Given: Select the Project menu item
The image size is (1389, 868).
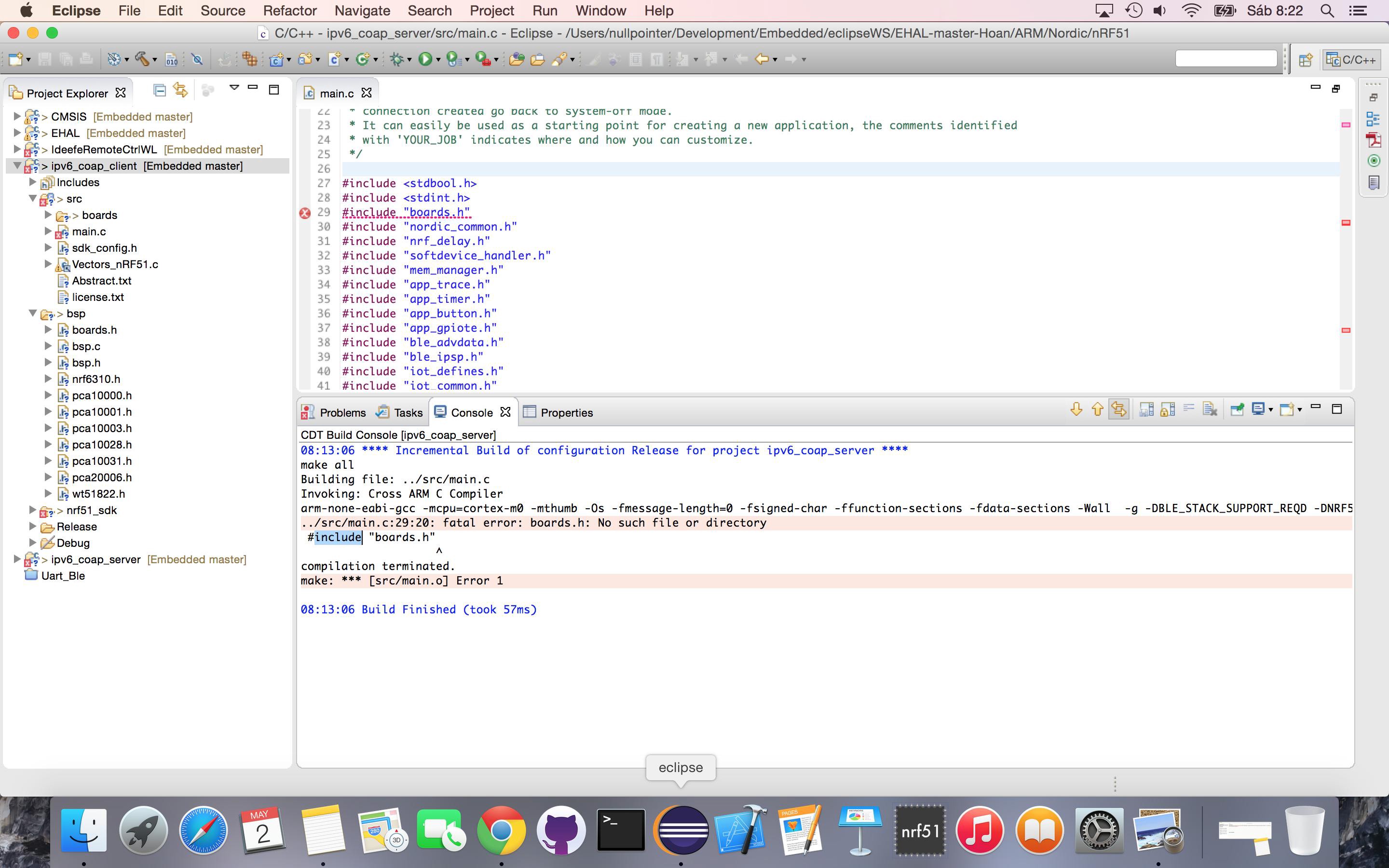Looking at the screenshot, I should tap(492, 11).
